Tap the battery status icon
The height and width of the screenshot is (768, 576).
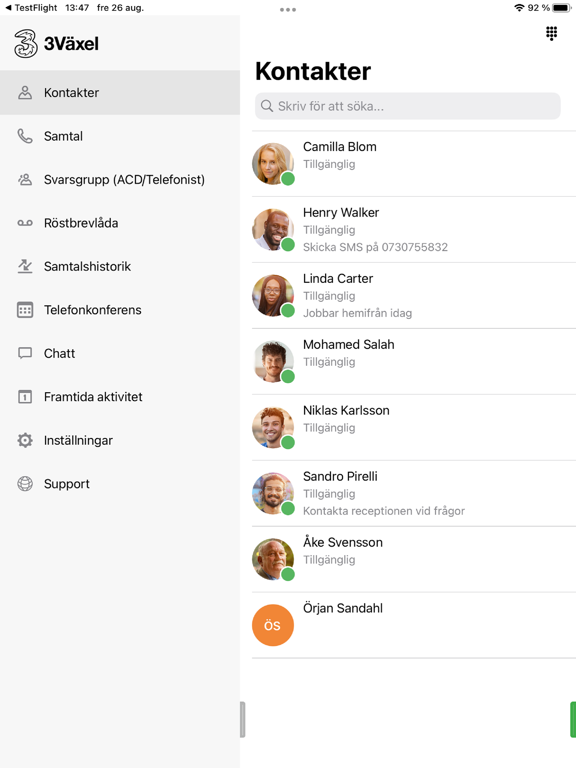click(562, 8)
